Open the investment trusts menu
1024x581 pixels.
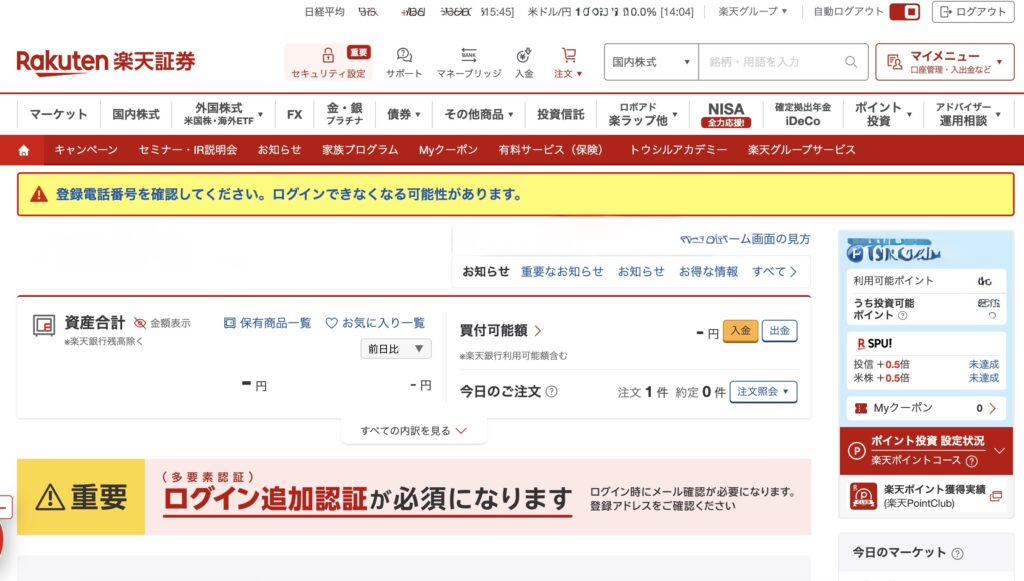(560, 114)
